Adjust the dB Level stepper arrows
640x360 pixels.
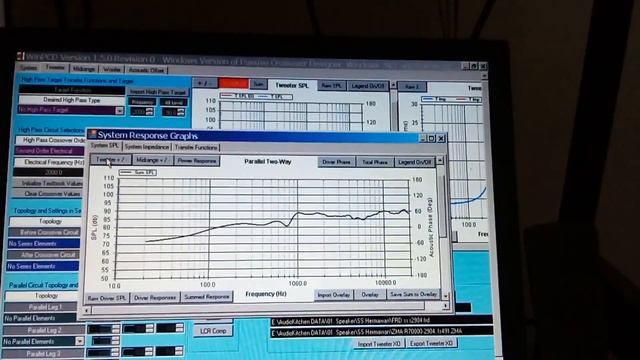pyautogui.click(x=181, y=112)
